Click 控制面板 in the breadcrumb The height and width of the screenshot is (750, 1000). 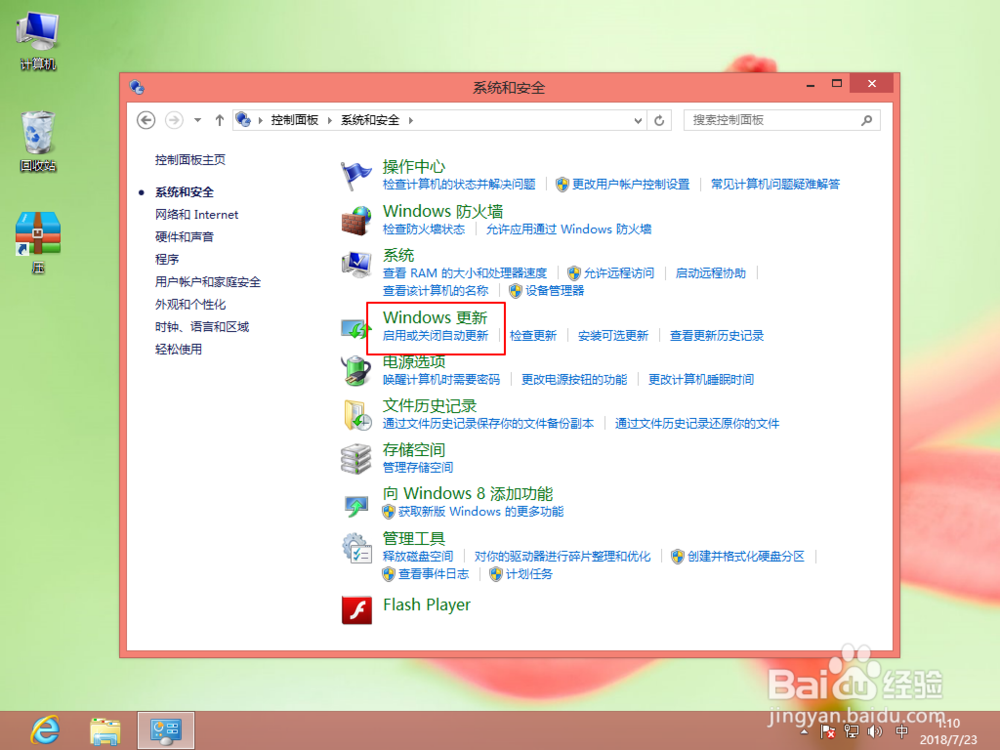(295, 120)
